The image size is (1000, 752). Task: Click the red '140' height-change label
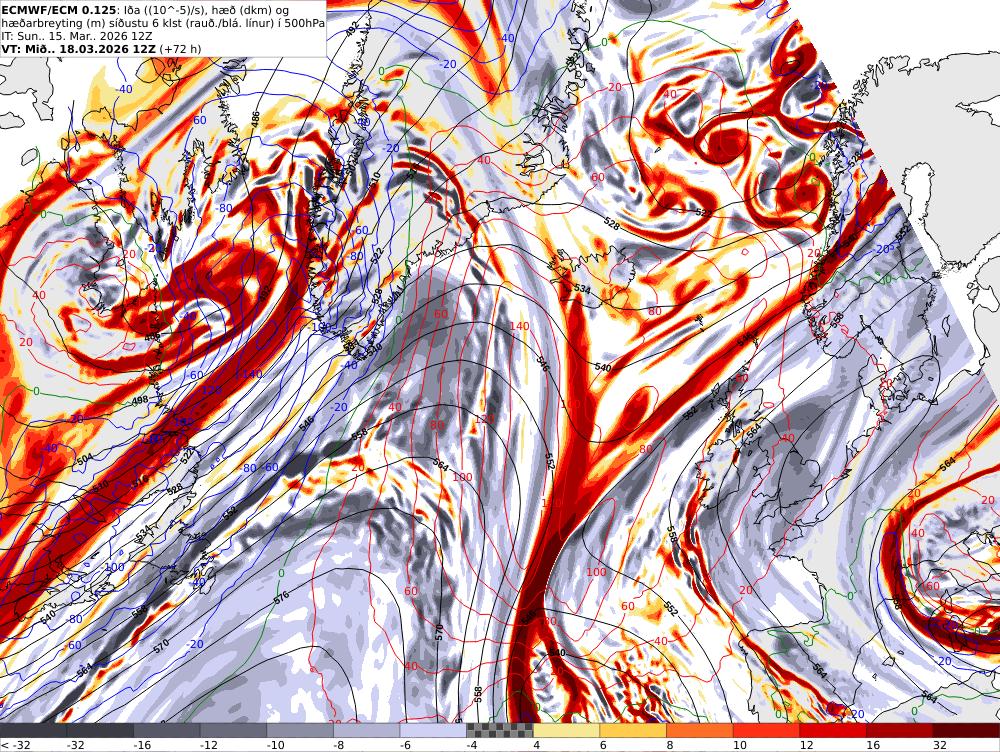pos(520,327)
